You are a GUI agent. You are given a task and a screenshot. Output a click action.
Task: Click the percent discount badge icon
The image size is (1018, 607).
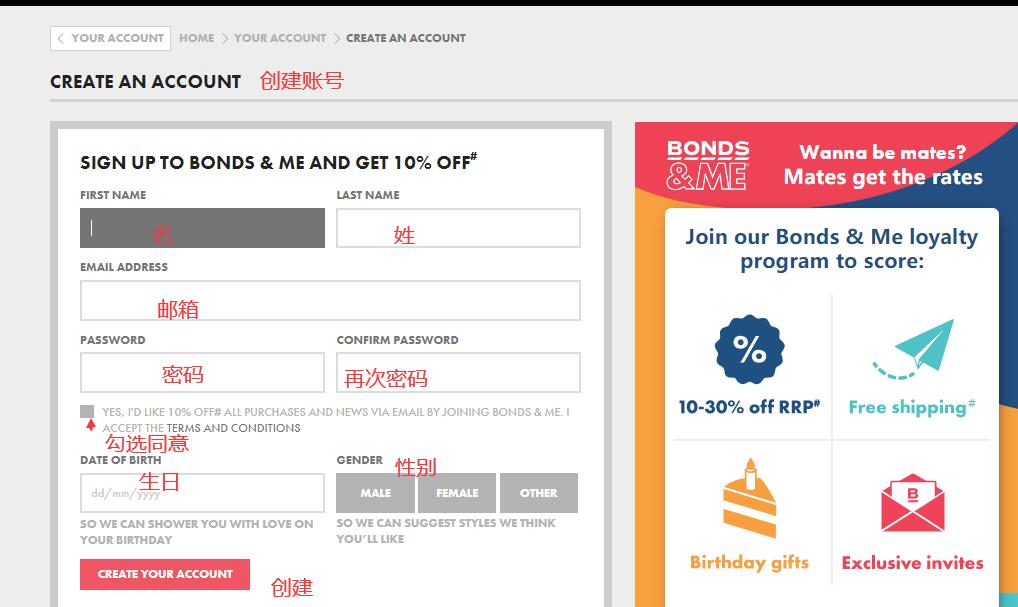(749, 350)
